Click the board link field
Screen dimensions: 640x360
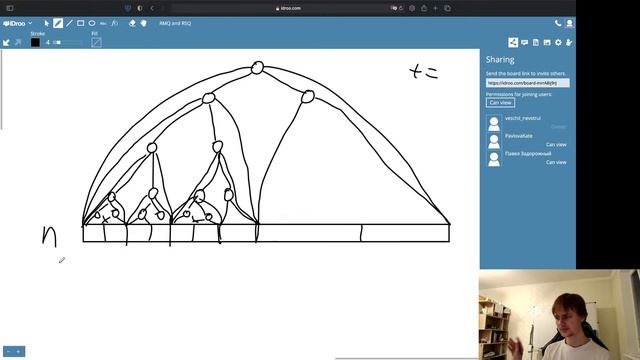coord(527,83)
